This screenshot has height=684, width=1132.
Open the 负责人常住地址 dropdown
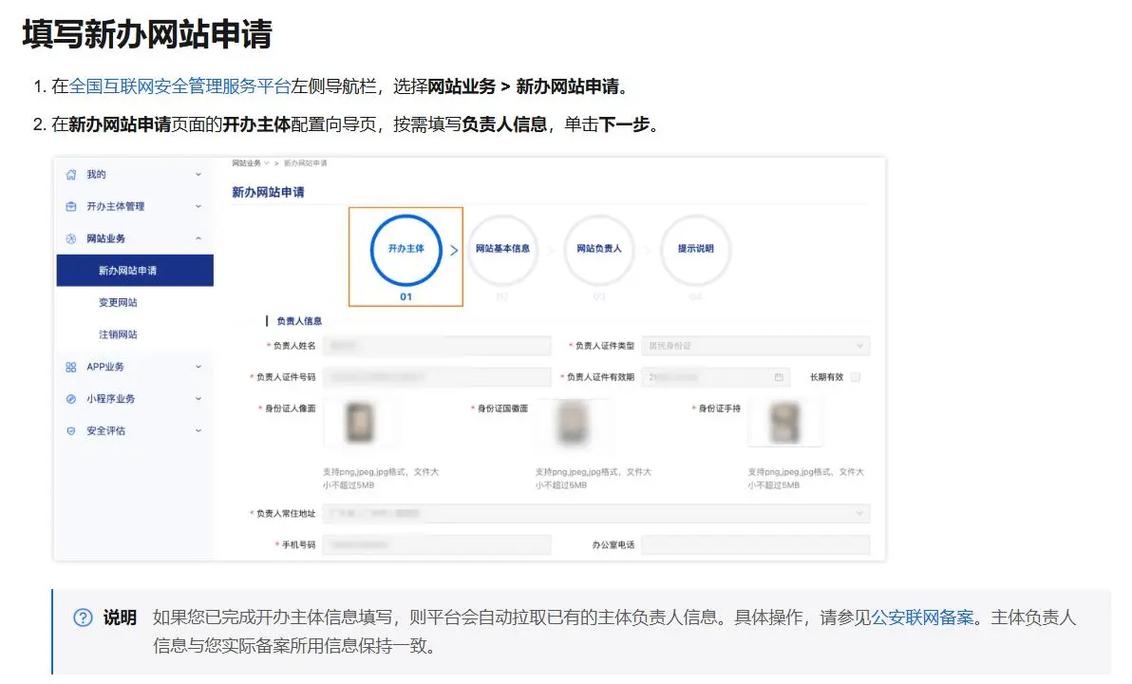pyautogui.click(x=596, y=514)
